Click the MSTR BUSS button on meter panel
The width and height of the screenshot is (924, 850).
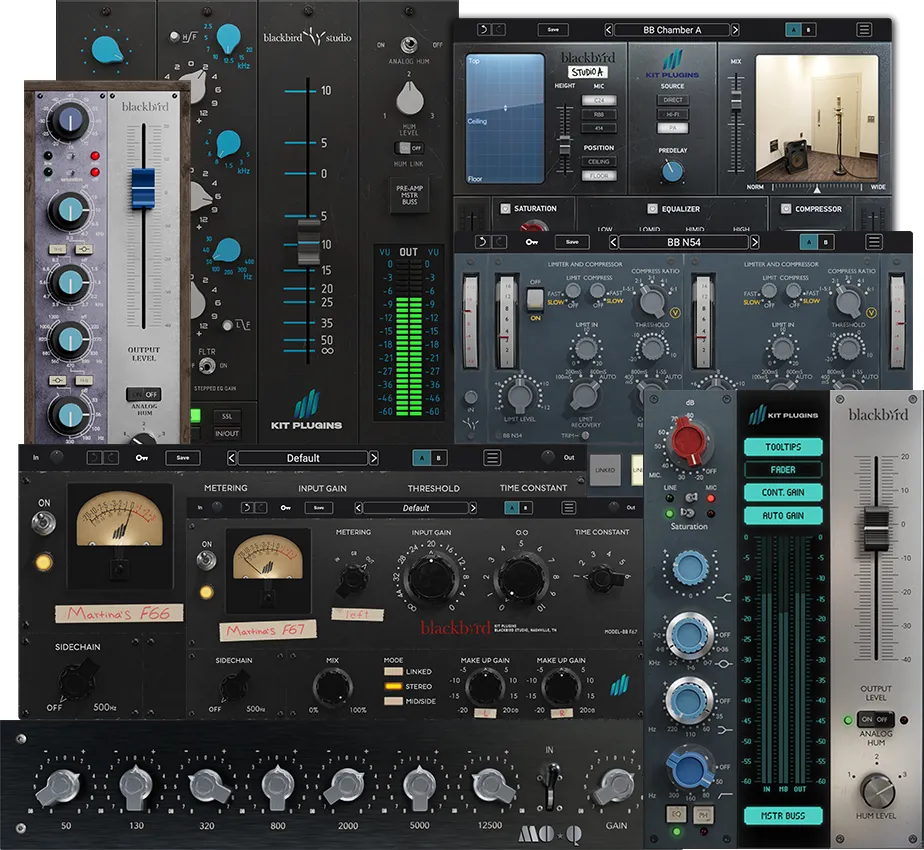783,815
